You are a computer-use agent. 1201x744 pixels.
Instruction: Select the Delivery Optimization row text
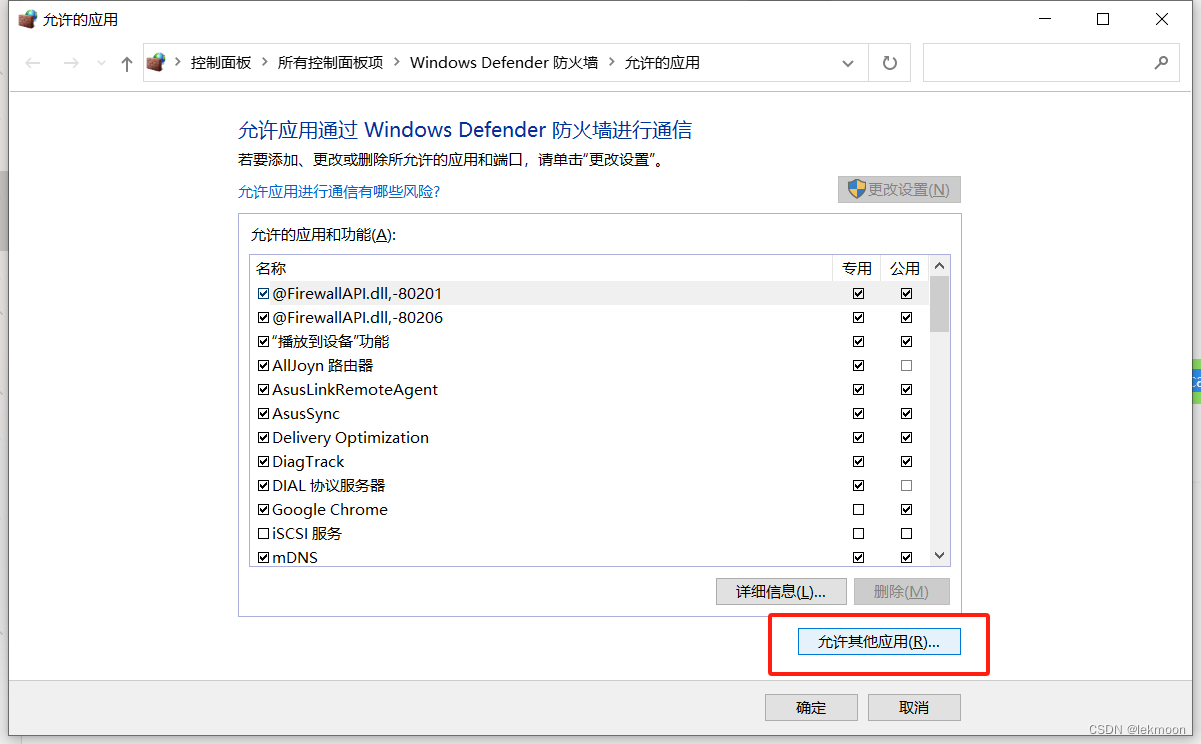click(350, 438)
